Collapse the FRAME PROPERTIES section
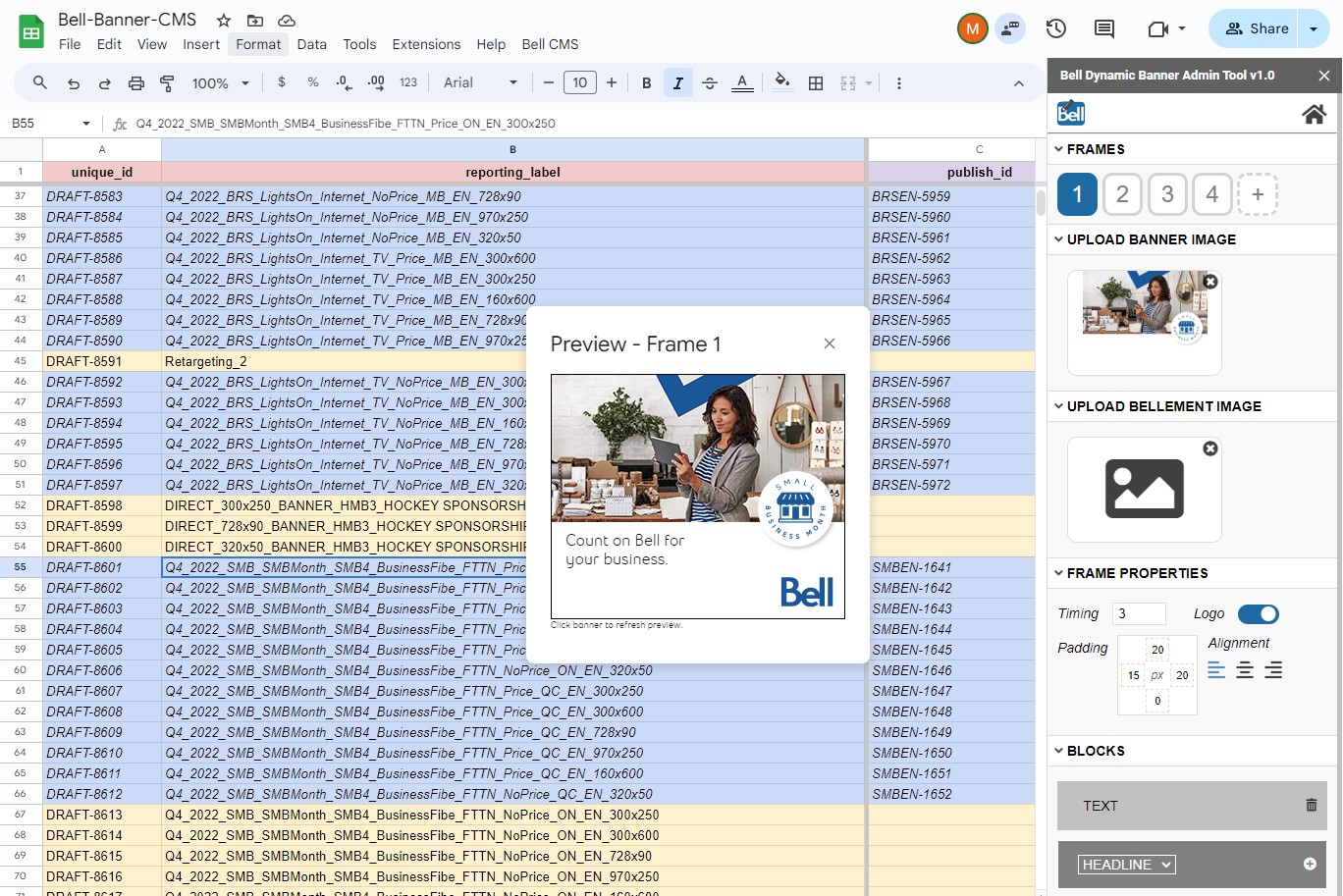Image resolution: width=1343 pixels, height=896 pixels. point(1059,573)
